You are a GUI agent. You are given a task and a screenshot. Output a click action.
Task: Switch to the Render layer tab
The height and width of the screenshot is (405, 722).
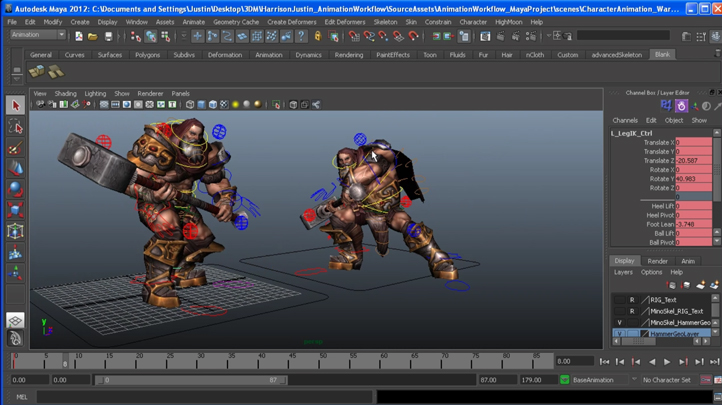[x=658, y=261]
